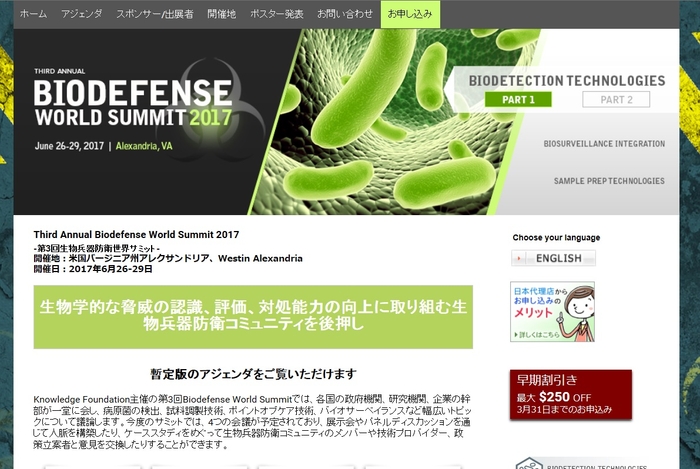700x469 pixels.
Task: Open Sample Prep Technologies link
Action: pos(609,181)
